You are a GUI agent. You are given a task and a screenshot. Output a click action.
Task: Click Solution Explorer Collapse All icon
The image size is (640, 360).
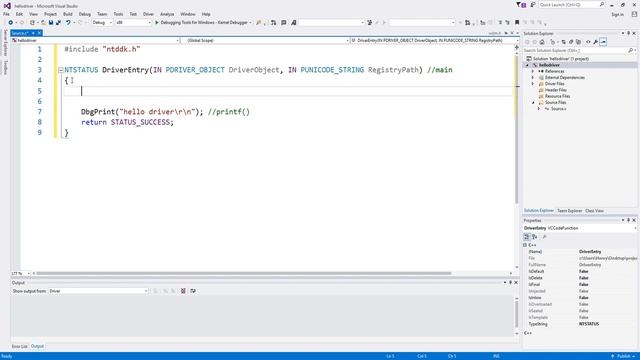point(571,42)
